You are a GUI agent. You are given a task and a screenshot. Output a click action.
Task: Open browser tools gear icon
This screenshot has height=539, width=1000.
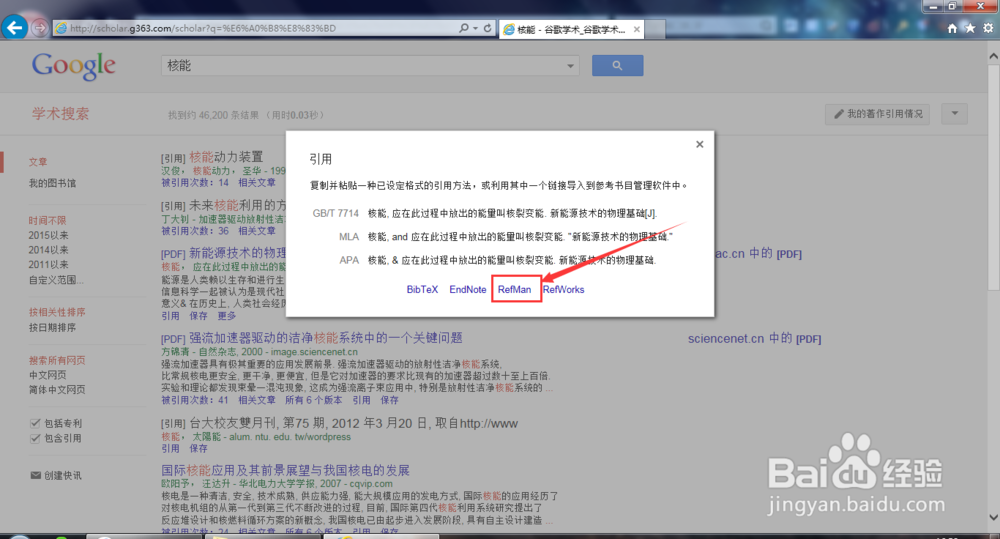(x=988, y=28)
